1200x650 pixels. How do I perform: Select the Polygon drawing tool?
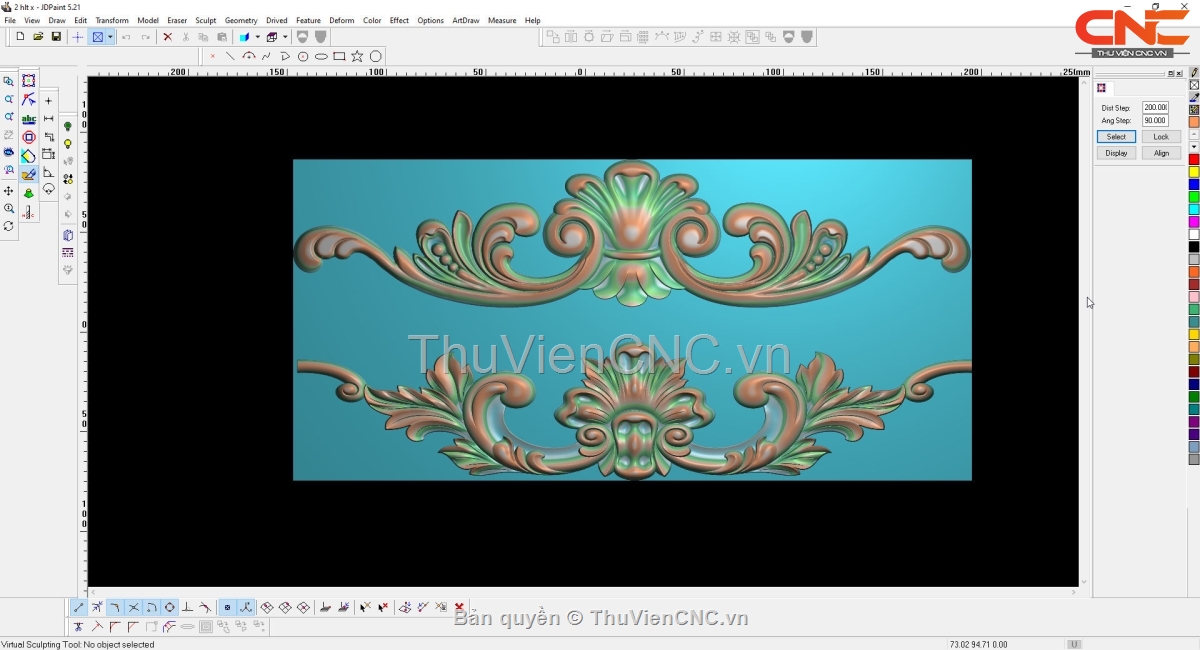376,56
